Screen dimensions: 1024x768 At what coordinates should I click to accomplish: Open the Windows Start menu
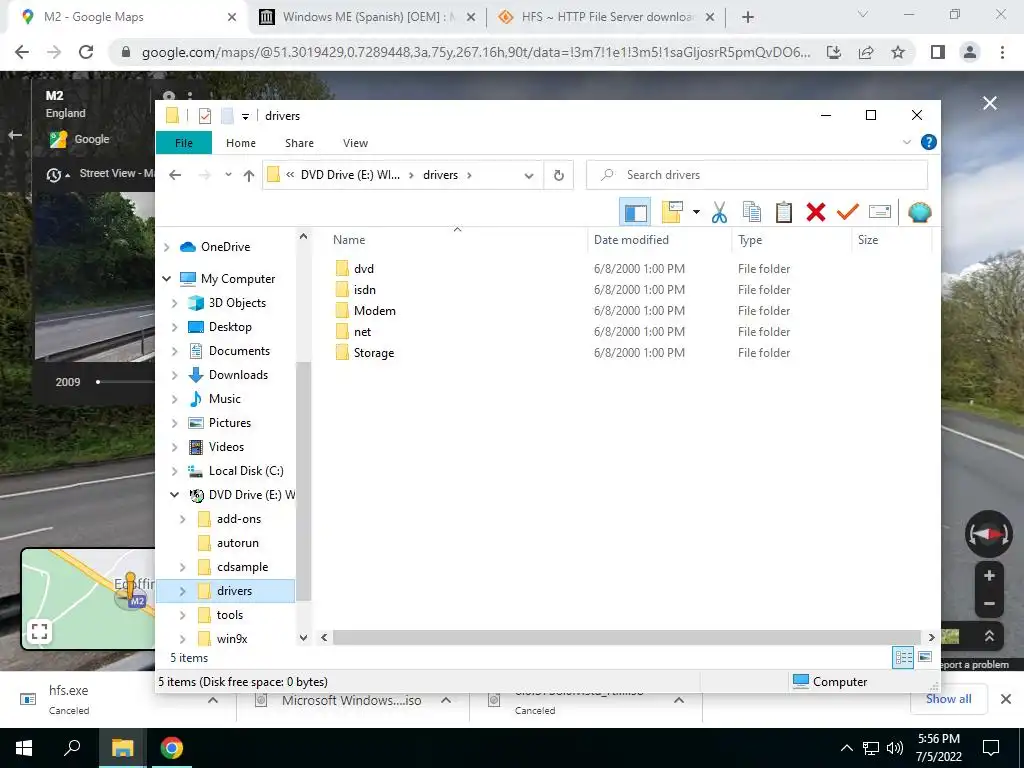click(x=24, y=748)
